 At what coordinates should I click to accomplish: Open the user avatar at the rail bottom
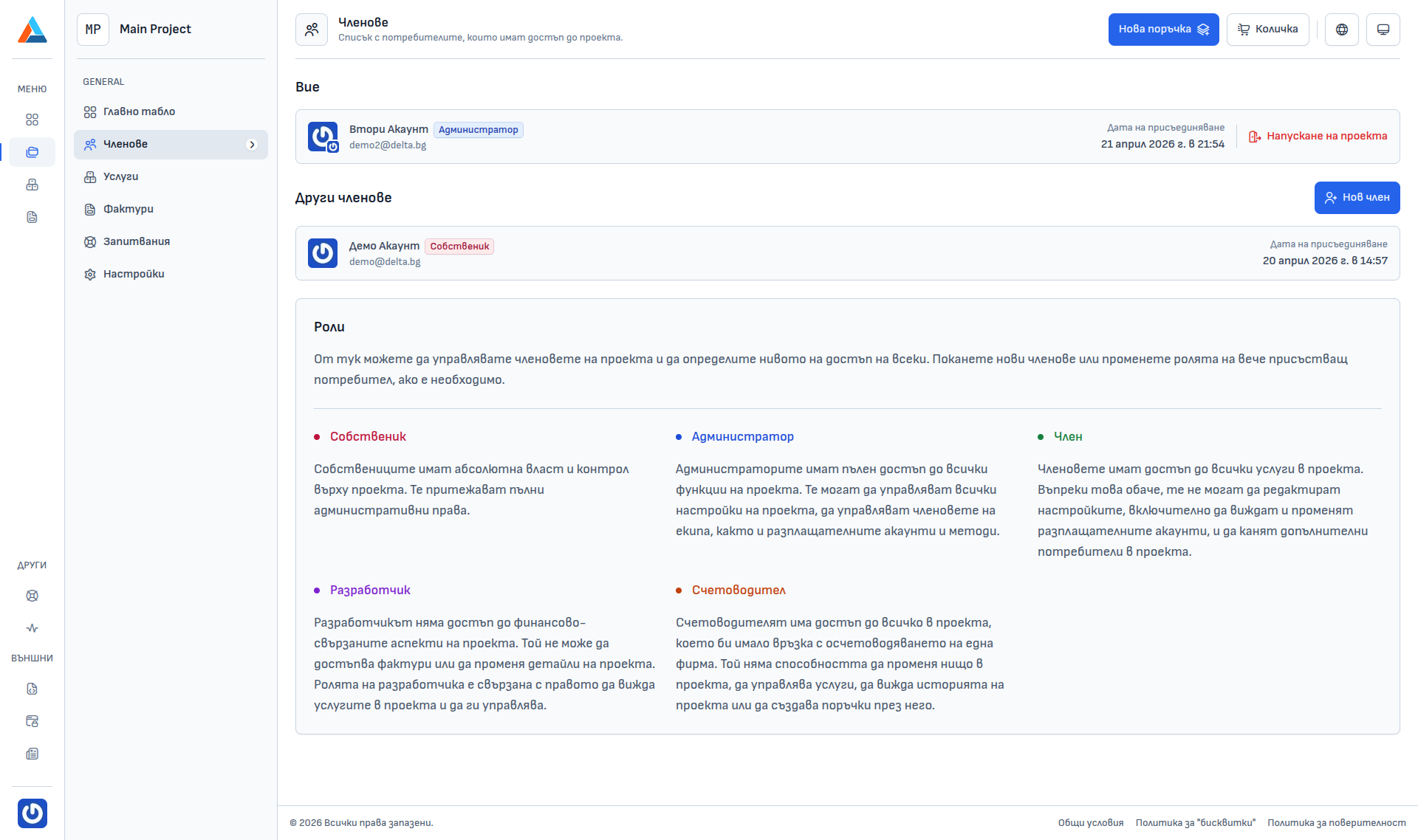click(x=32, y=813)
